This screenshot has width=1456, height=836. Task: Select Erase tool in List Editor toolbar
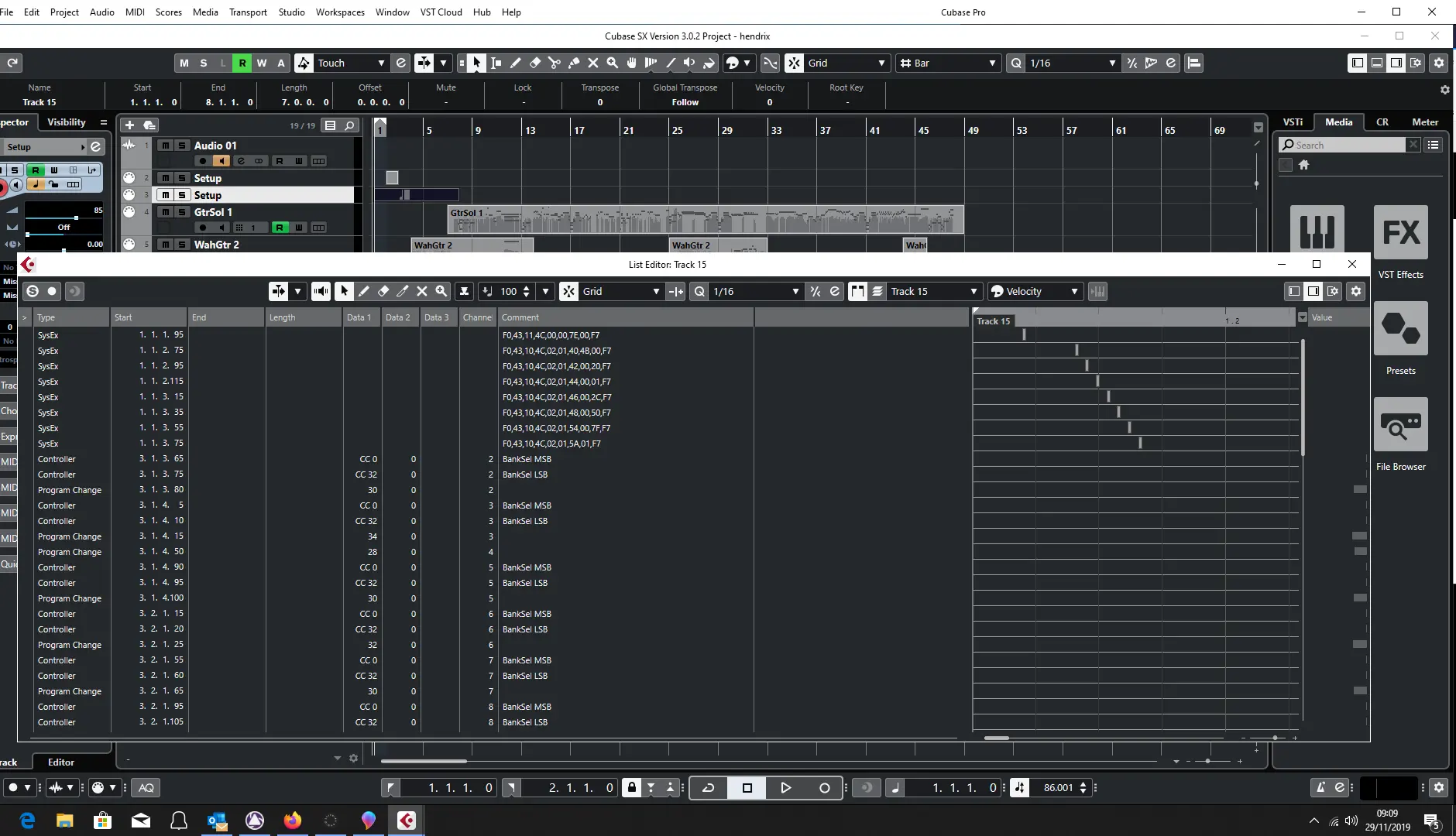(383, 292)
